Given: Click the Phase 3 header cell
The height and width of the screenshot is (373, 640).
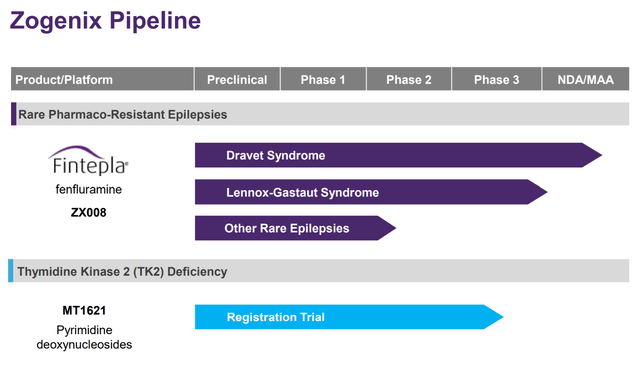Looking at the screenshot, I should click(497, 79).
